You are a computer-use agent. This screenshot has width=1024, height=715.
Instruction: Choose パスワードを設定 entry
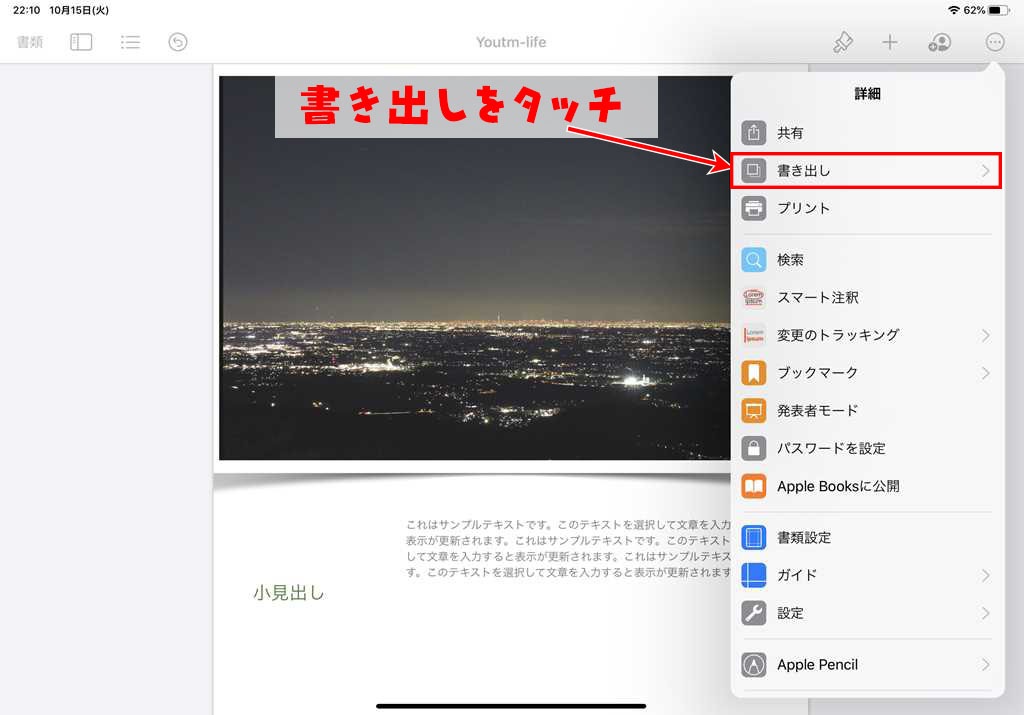pos(867,449)
